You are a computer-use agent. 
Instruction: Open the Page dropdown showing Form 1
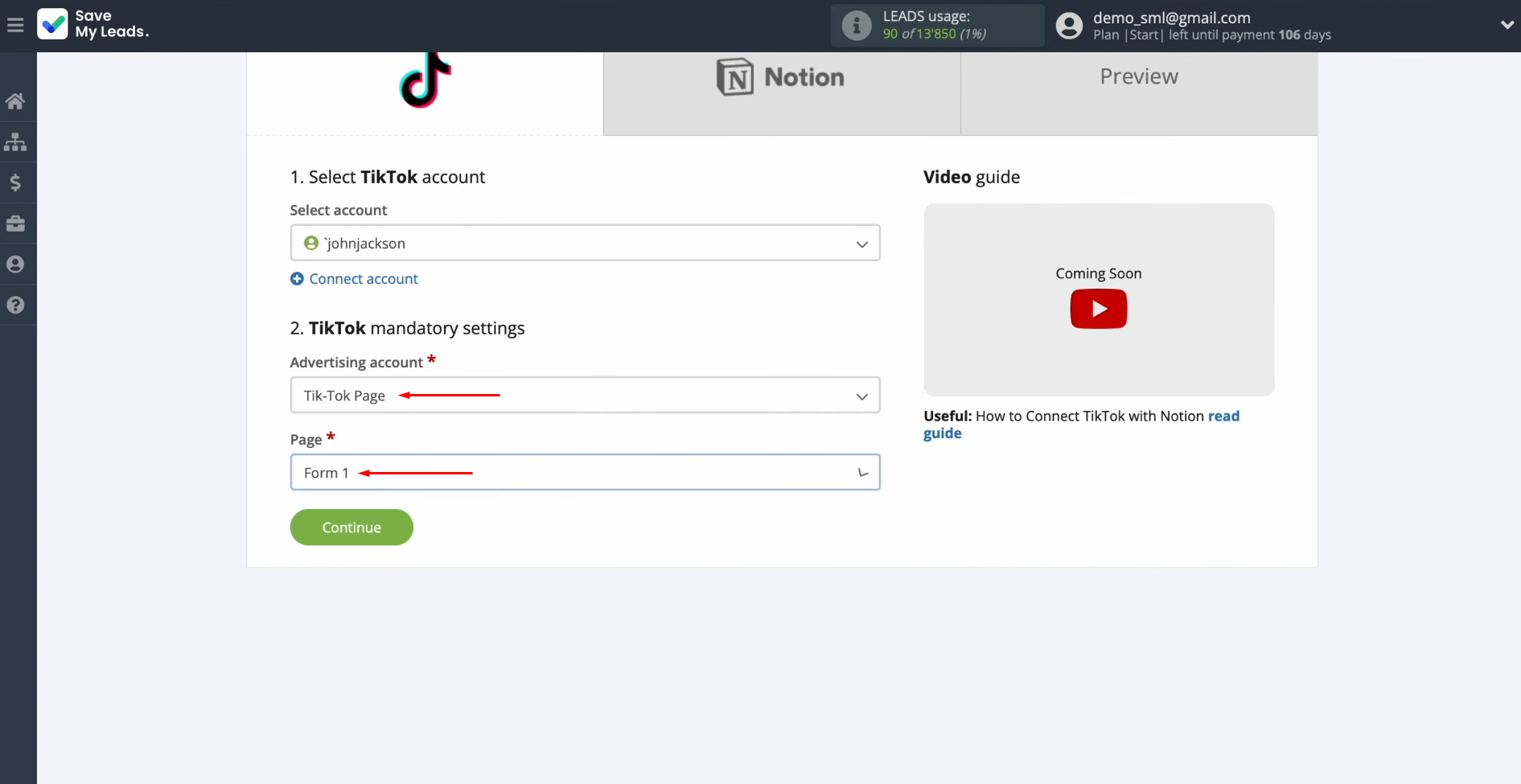585,473
